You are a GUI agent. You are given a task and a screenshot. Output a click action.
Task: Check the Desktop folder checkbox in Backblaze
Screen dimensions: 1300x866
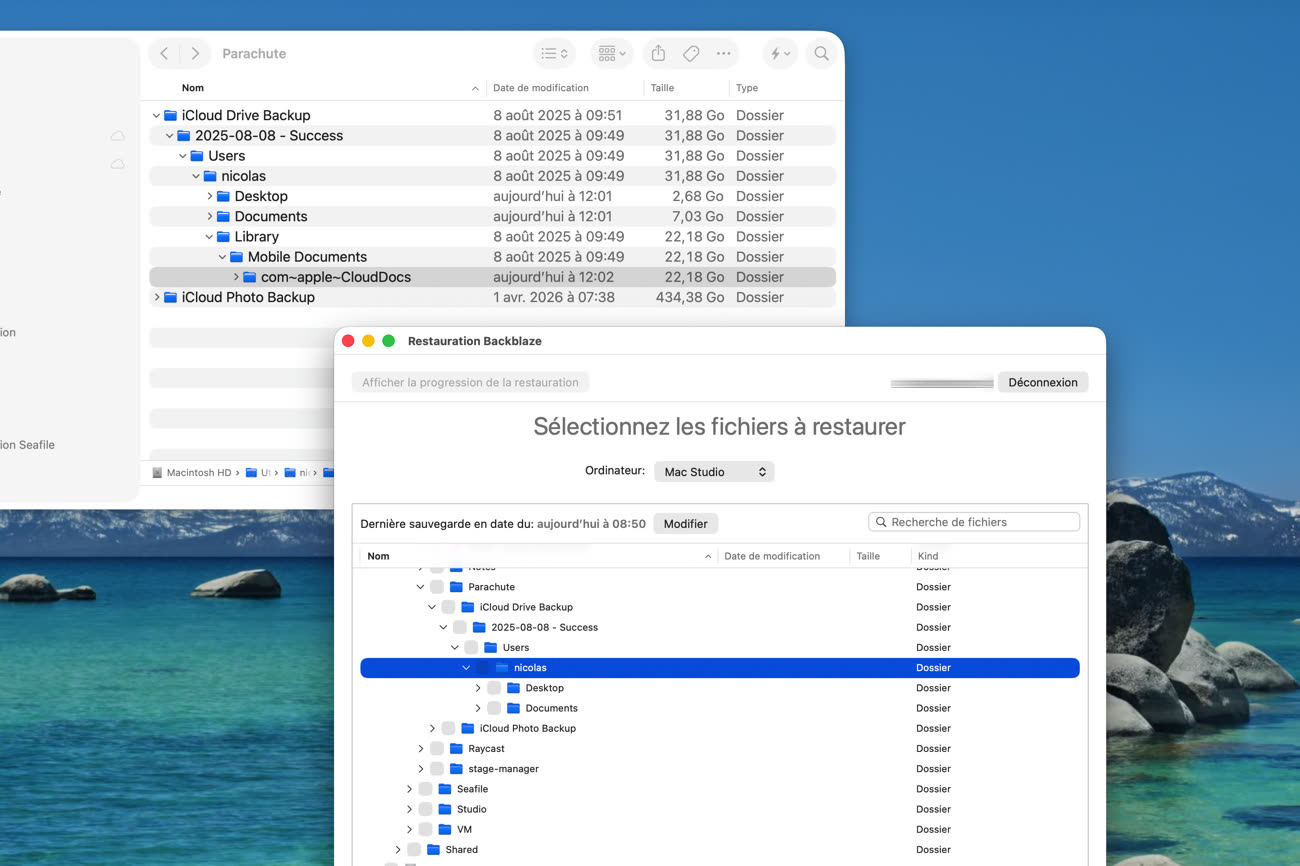[494, 688]
